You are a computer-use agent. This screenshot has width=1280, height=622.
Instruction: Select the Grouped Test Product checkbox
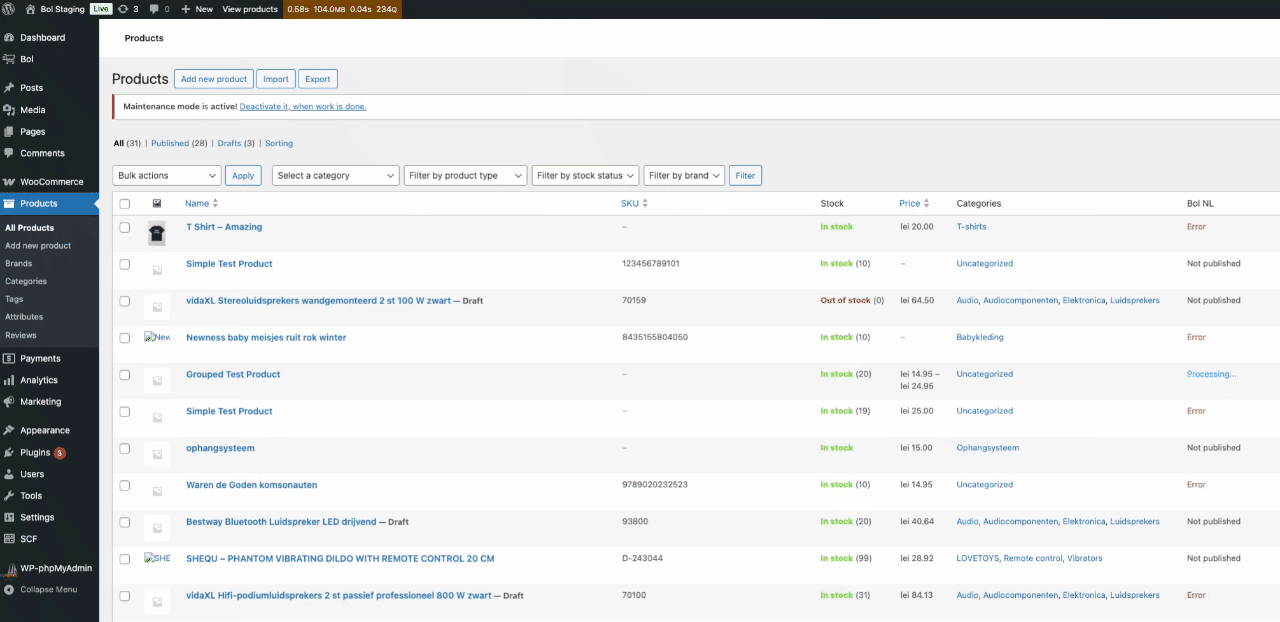125,375
